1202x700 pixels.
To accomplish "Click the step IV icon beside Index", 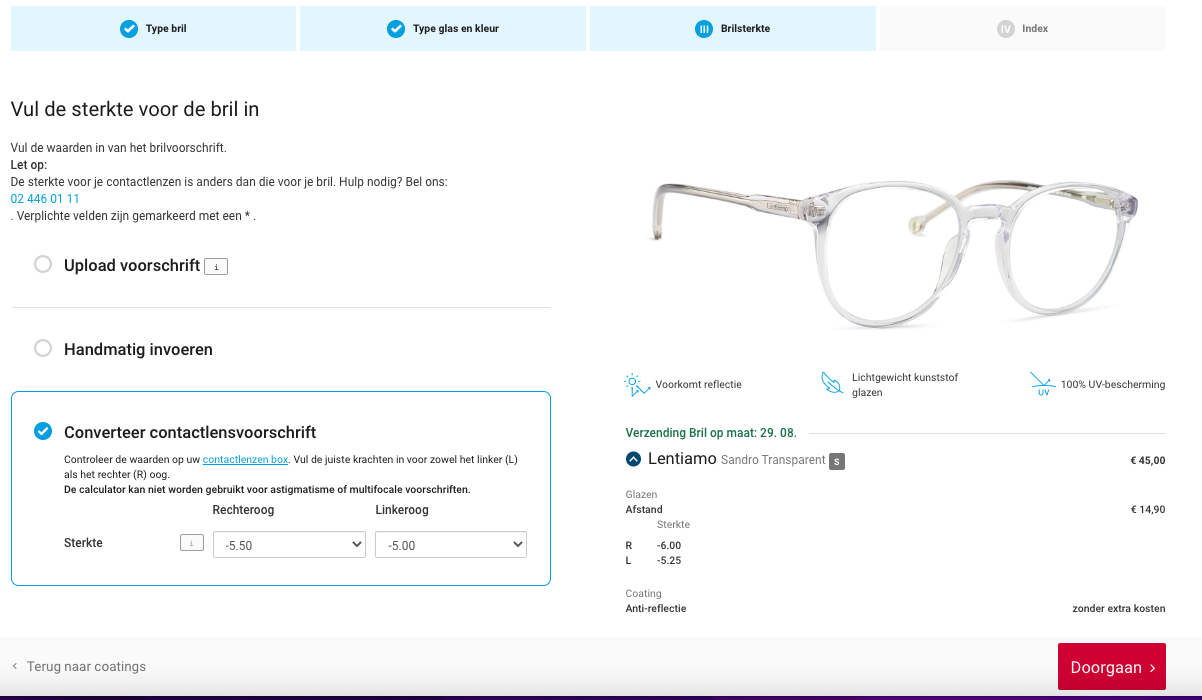I will click(1006, 29).
